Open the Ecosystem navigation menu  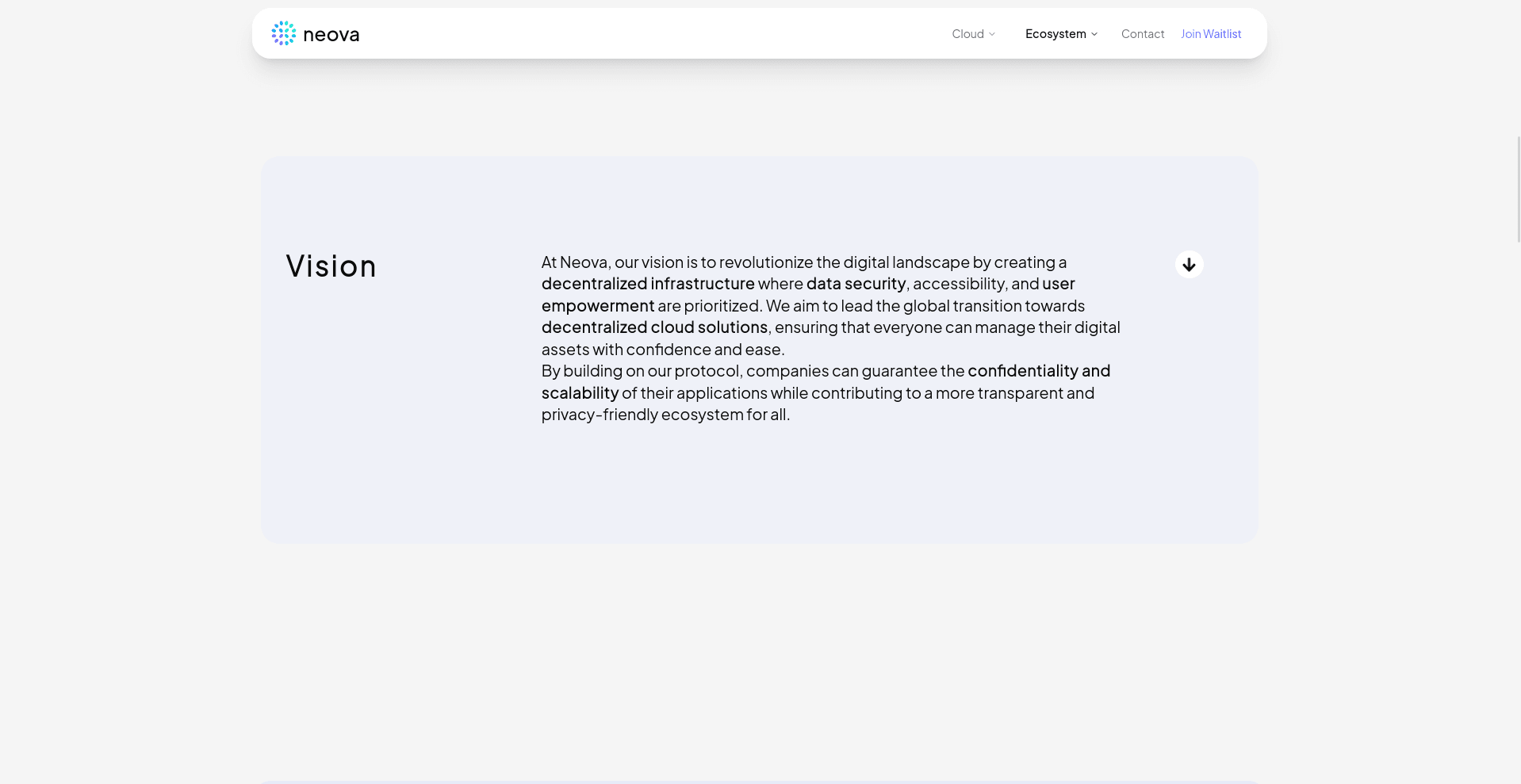coord(1055,34)
